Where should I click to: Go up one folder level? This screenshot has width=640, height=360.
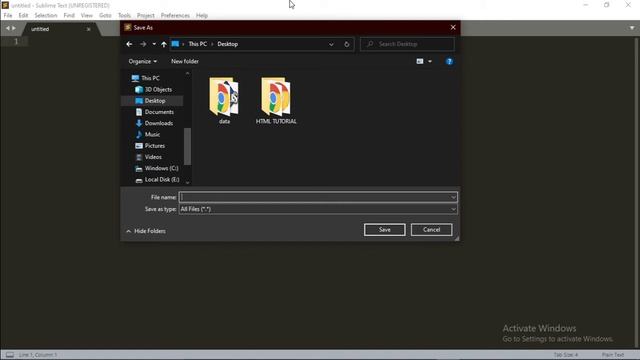(x=164, y=44)
